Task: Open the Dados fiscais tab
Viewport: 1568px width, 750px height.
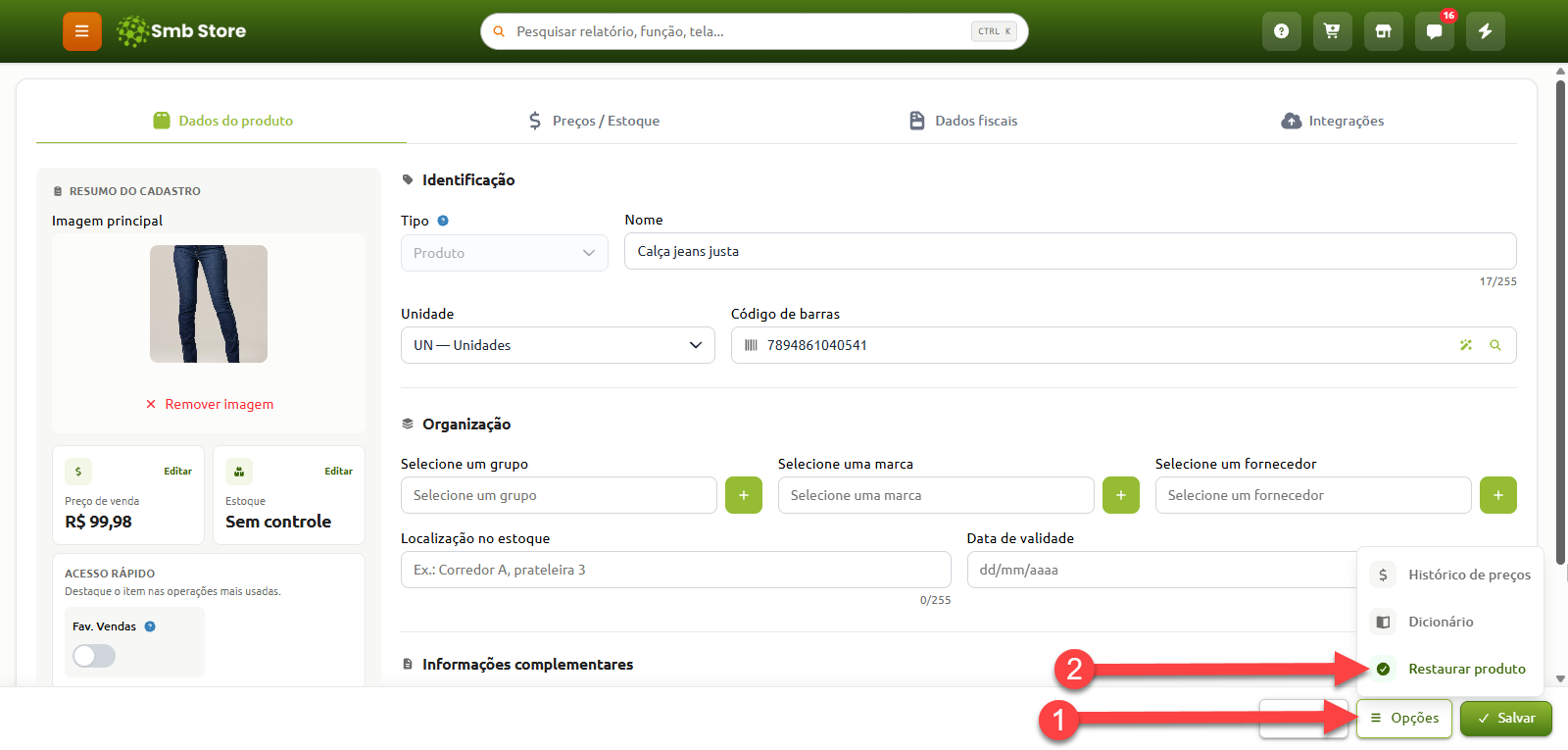Action: pyautogui.click(x=963, y=121)
